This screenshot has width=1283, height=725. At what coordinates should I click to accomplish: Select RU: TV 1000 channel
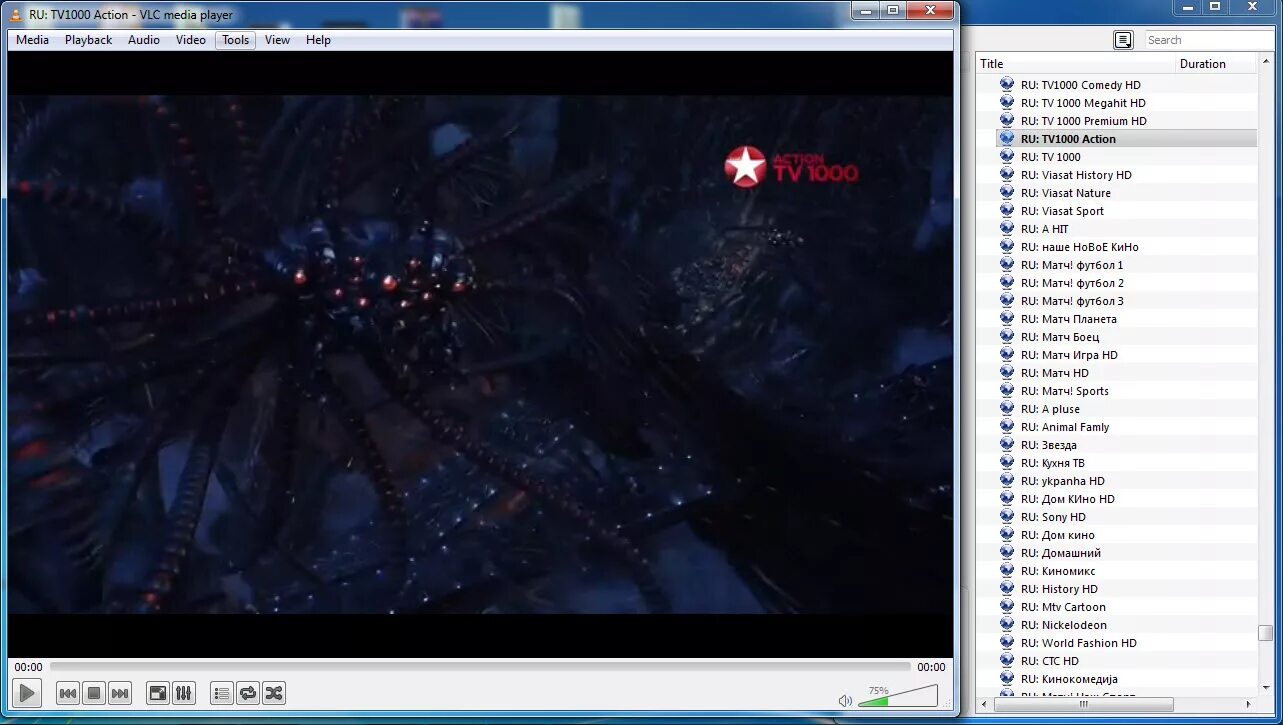click(1050, 157)
